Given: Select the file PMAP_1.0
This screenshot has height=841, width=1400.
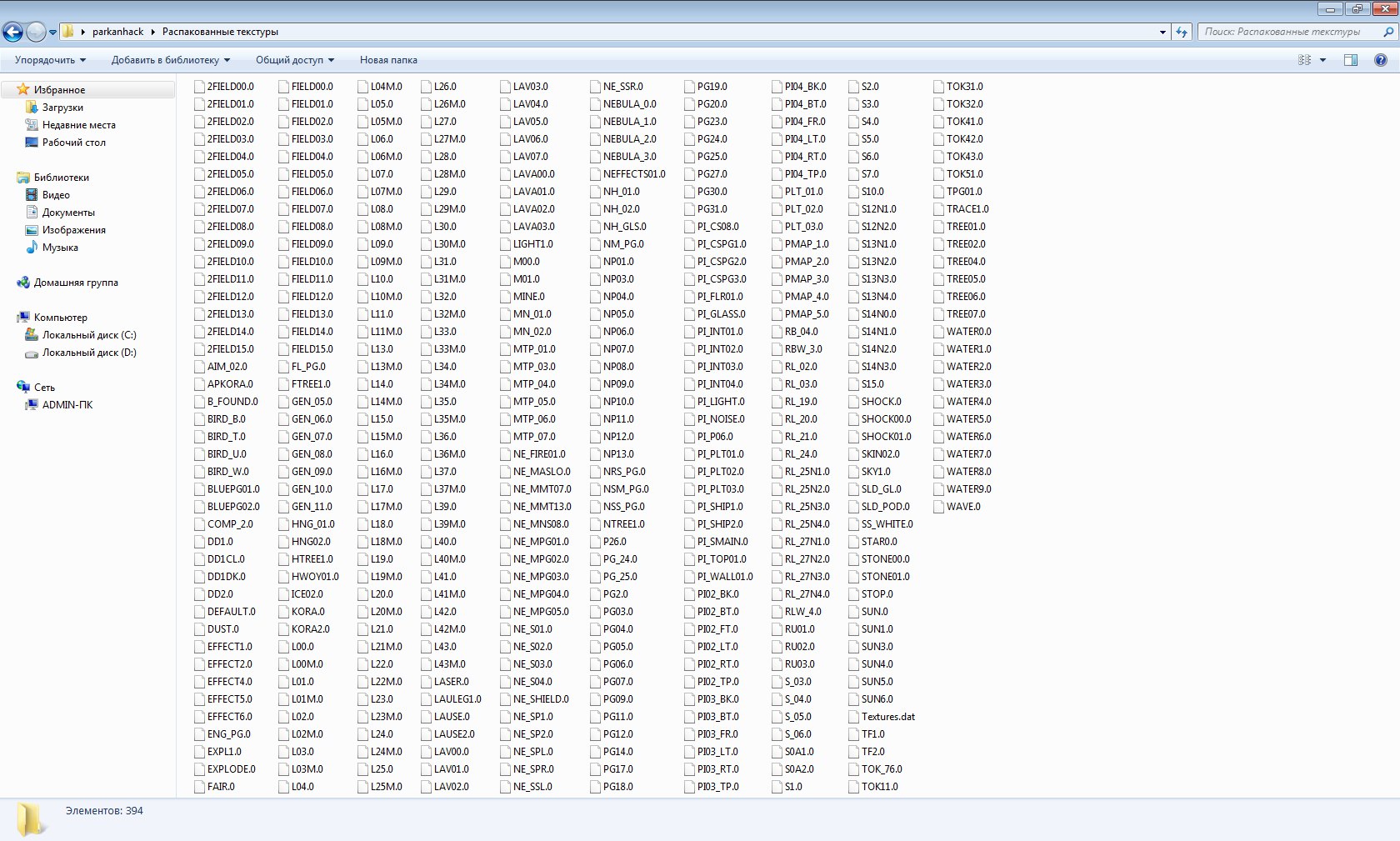Looking at the screenshot, I should coord(800,244).
